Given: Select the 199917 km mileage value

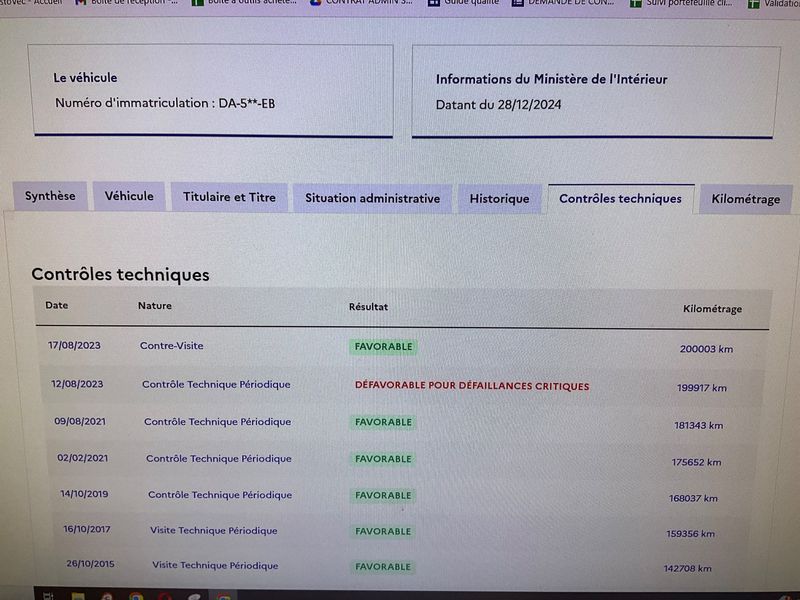Looking at the screenshot, I should click(x=702, y=388).
